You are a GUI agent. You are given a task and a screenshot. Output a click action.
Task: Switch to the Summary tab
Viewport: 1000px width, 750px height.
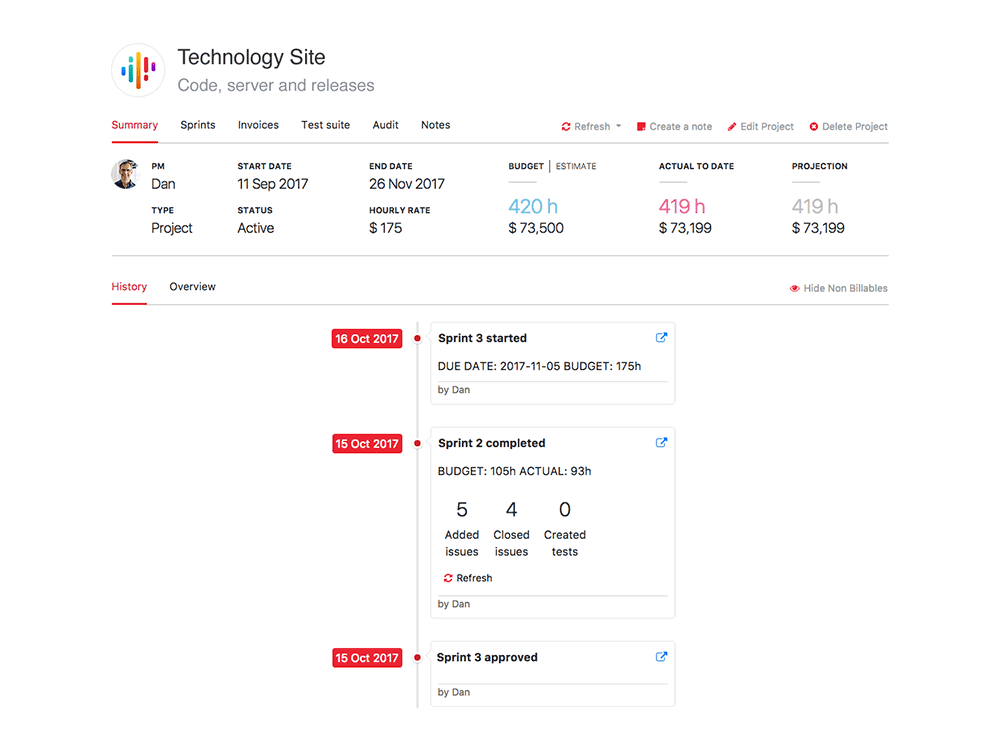point(135,125)
